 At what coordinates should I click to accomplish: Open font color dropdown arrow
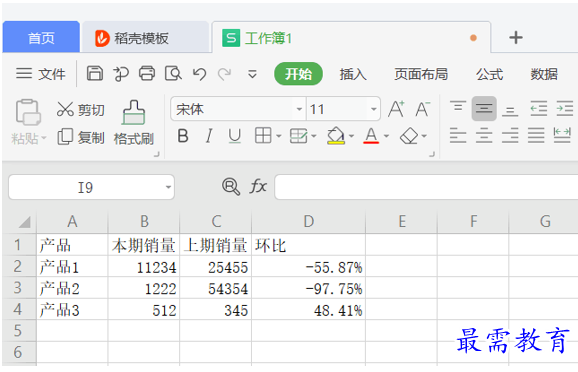click(x=386, y=136)
